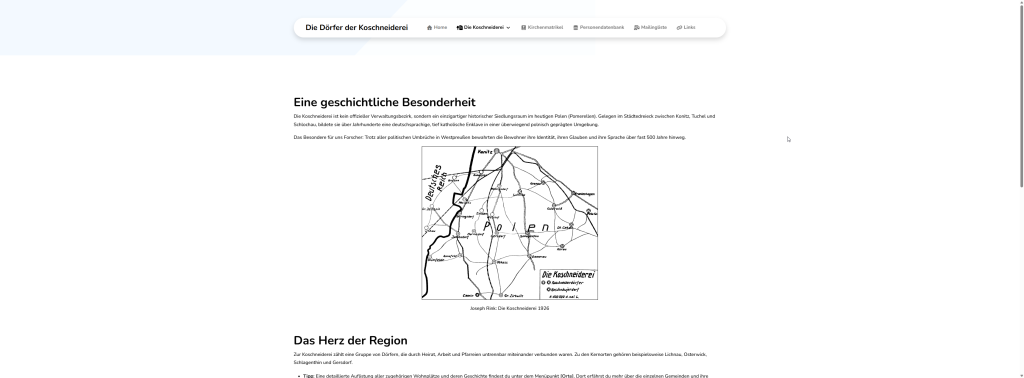The width and height of the screenshot is (1024, 378).
Task: Click the Die Koschneiderei menu icon
Action: (459, 27)
